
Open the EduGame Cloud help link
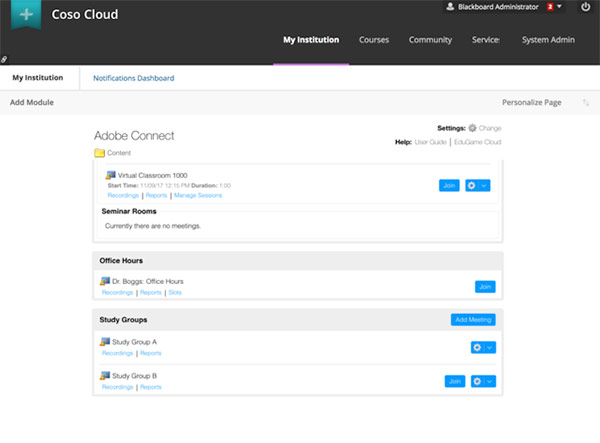(478, 142)
